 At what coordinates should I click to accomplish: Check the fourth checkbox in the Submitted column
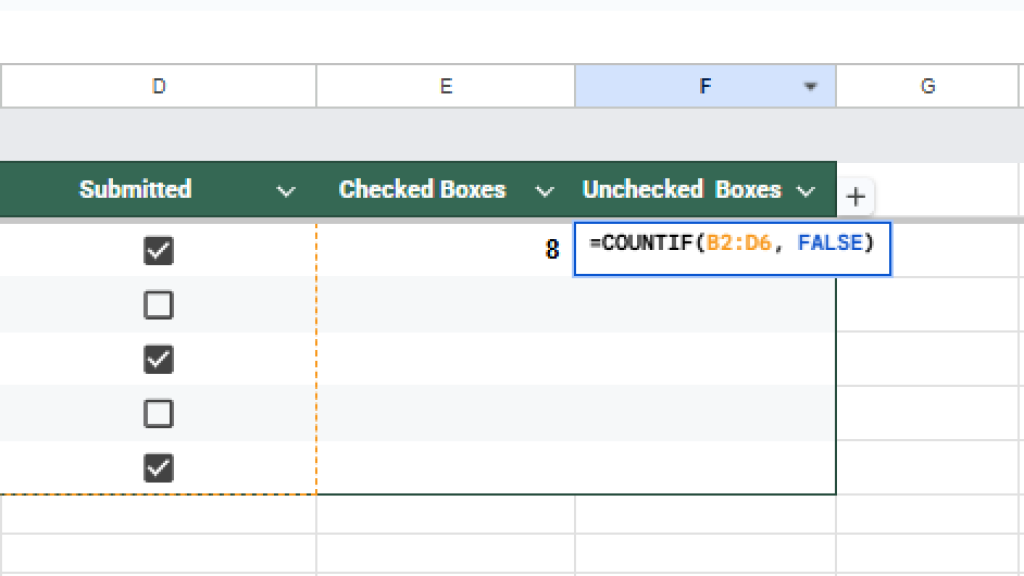(158, 413)
